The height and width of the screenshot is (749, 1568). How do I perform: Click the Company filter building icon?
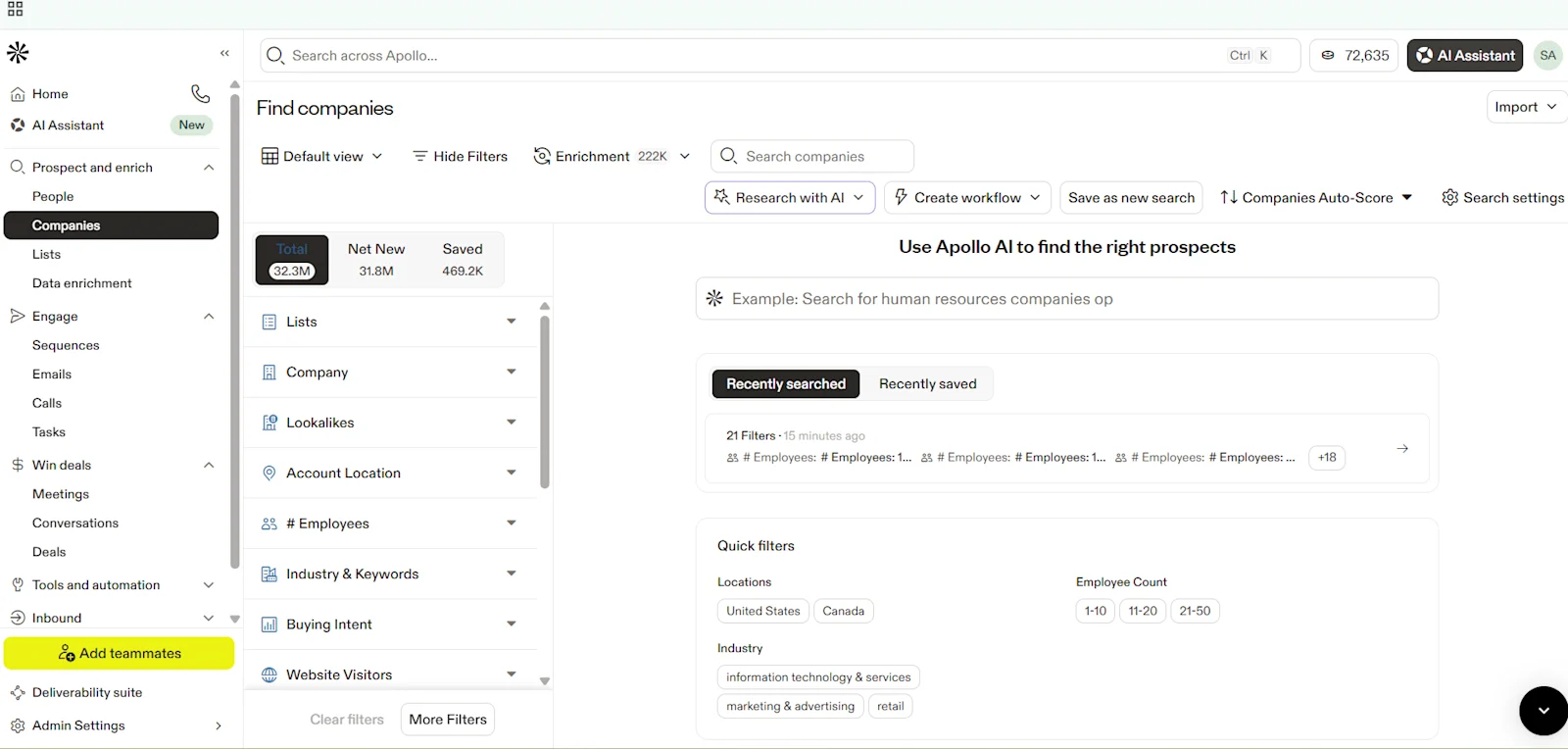[x=269, y=373]
